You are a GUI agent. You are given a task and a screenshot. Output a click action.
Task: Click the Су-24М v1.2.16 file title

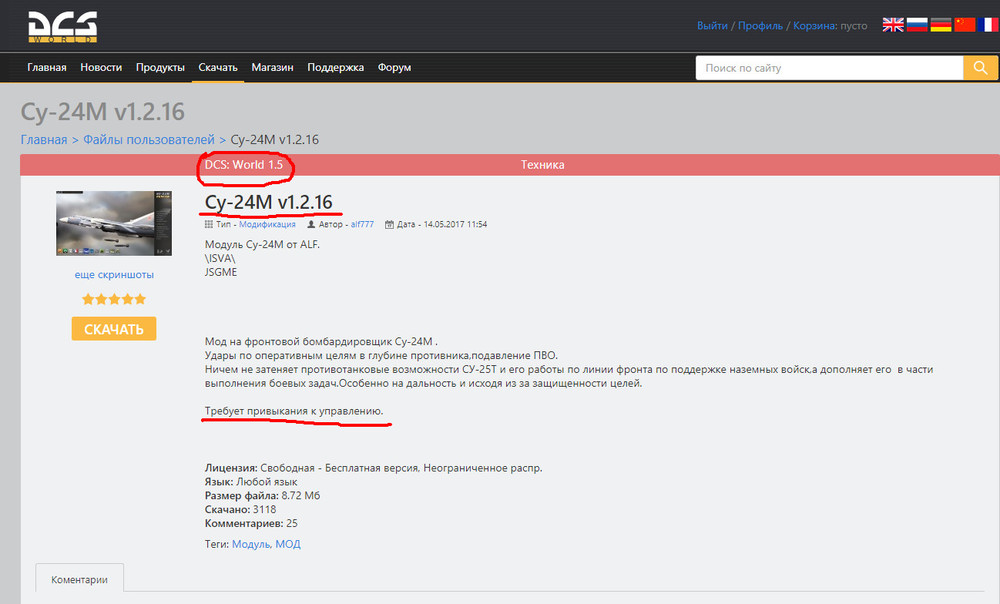[268, 202]
